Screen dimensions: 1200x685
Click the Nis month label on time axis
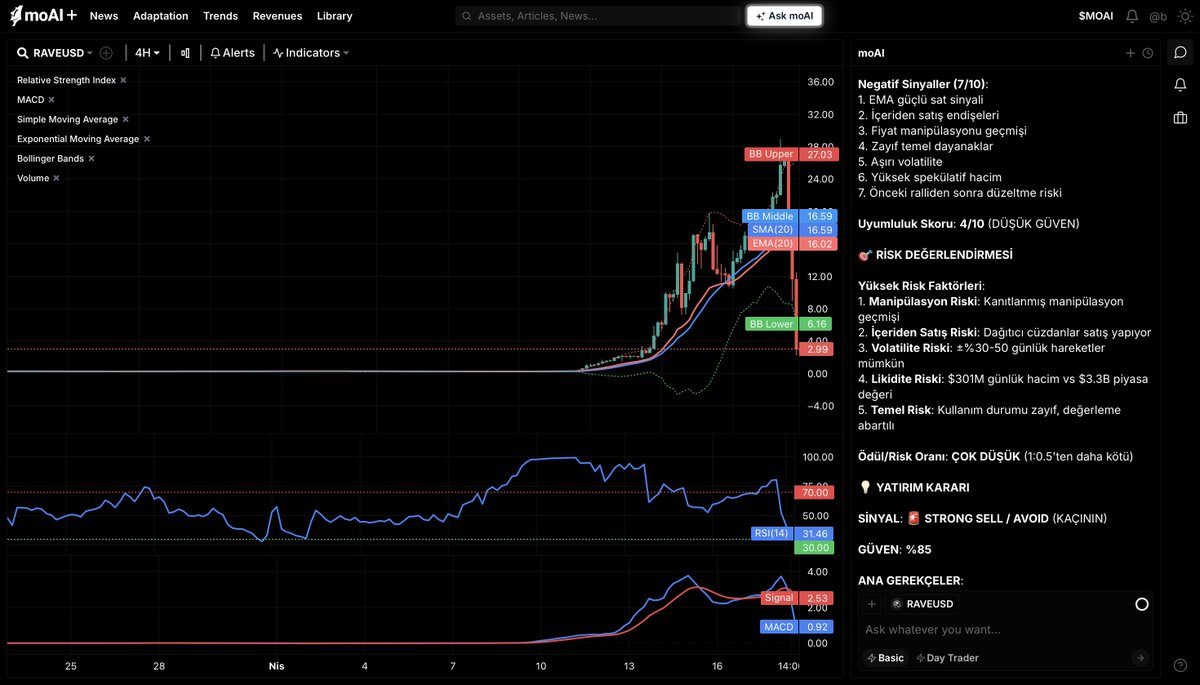(x=277, y=665)
